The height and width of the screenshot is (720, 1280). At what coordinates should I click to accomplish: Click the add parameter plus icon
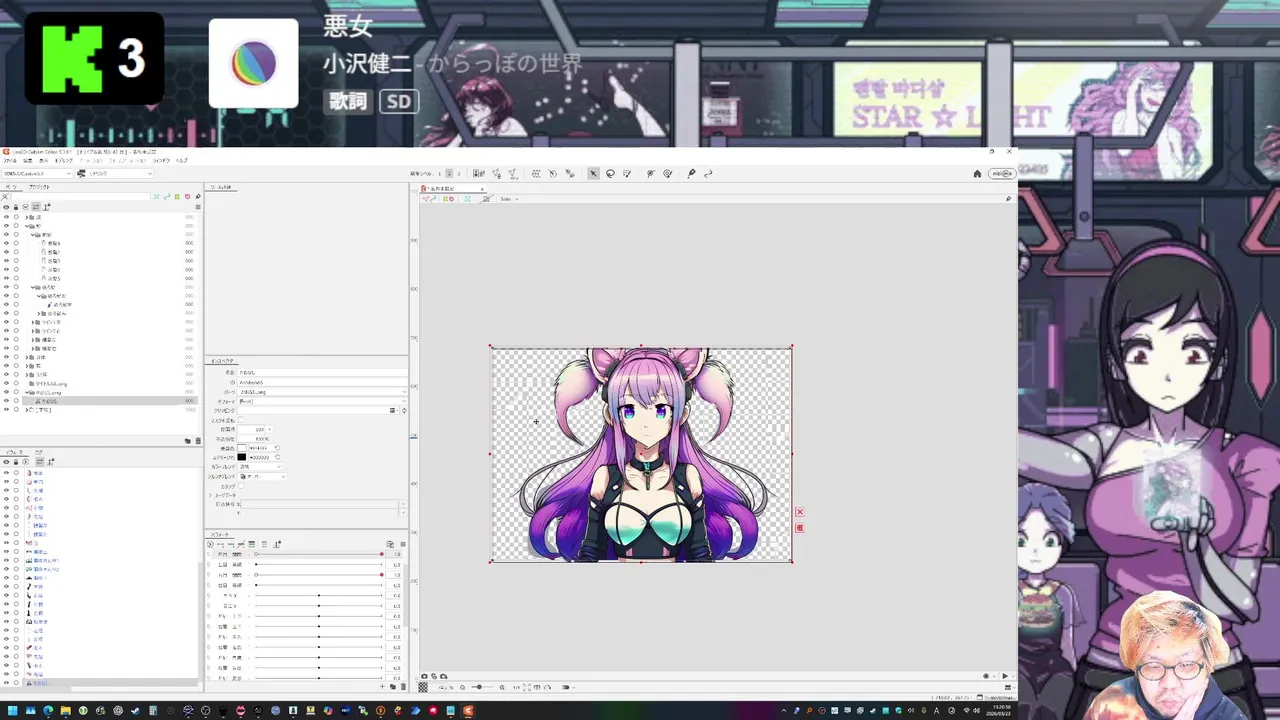click(x=382, y=686)
